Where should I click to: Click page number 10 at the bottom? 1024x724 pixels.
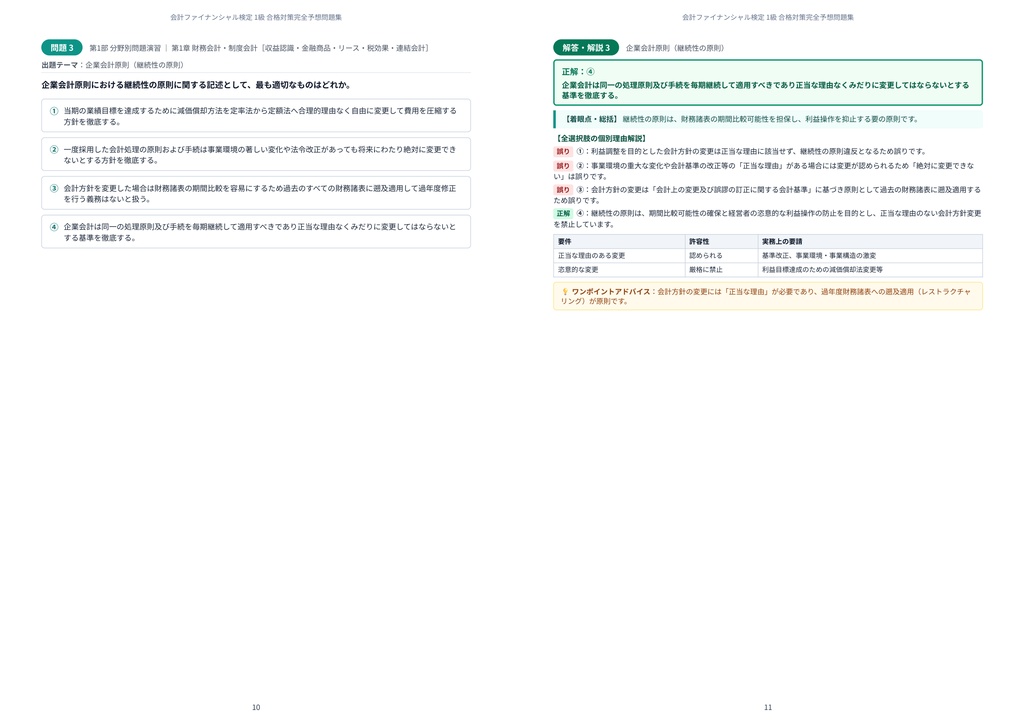coord(256,708)
